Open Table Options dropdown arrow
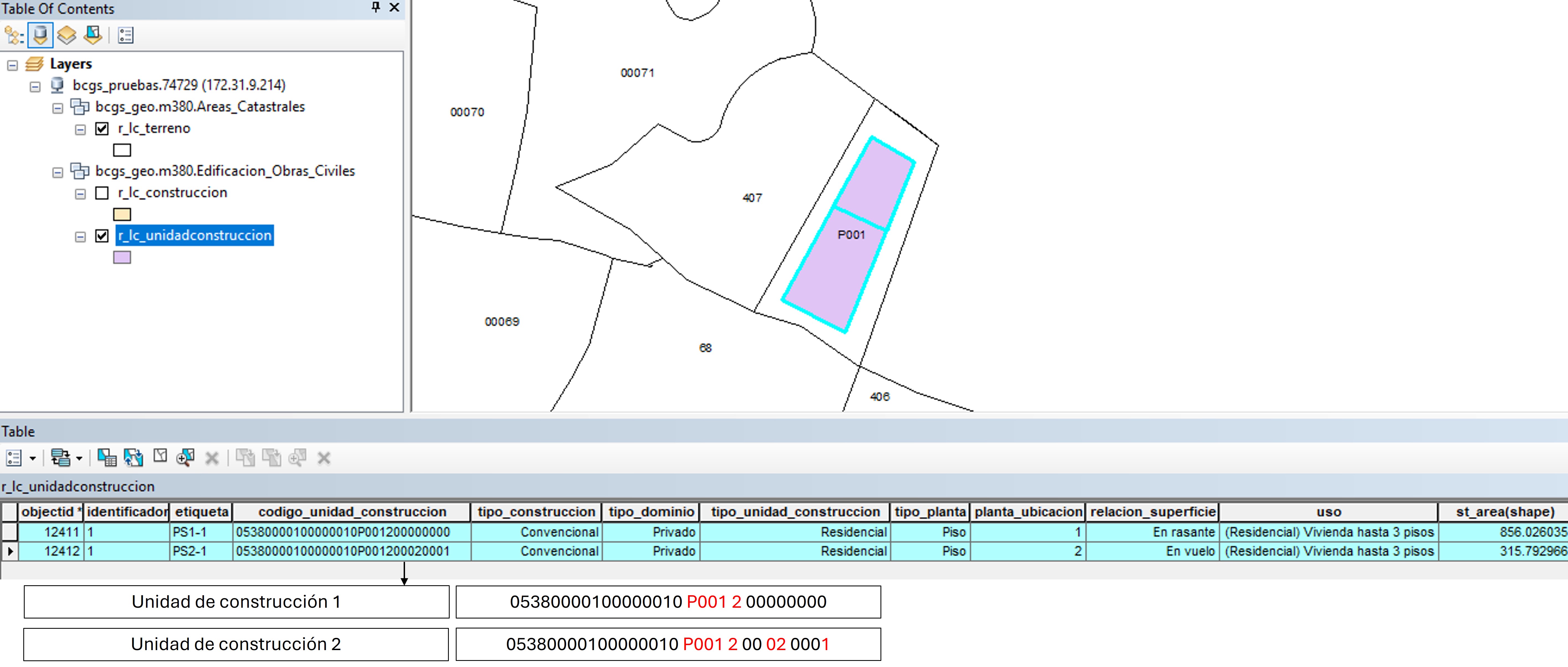The image size is (1568, 667). pos(33,458)
